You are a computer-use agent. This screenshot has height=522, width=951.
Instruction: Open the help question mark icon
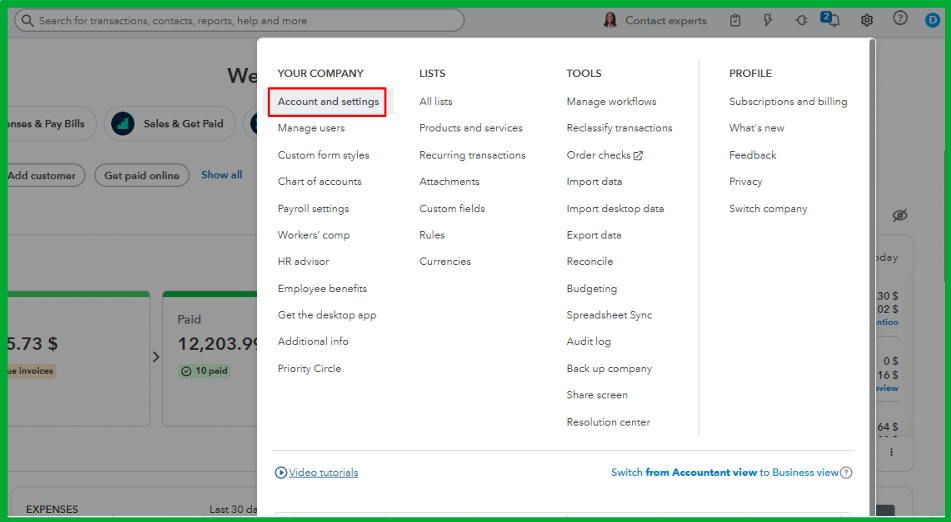900,18
